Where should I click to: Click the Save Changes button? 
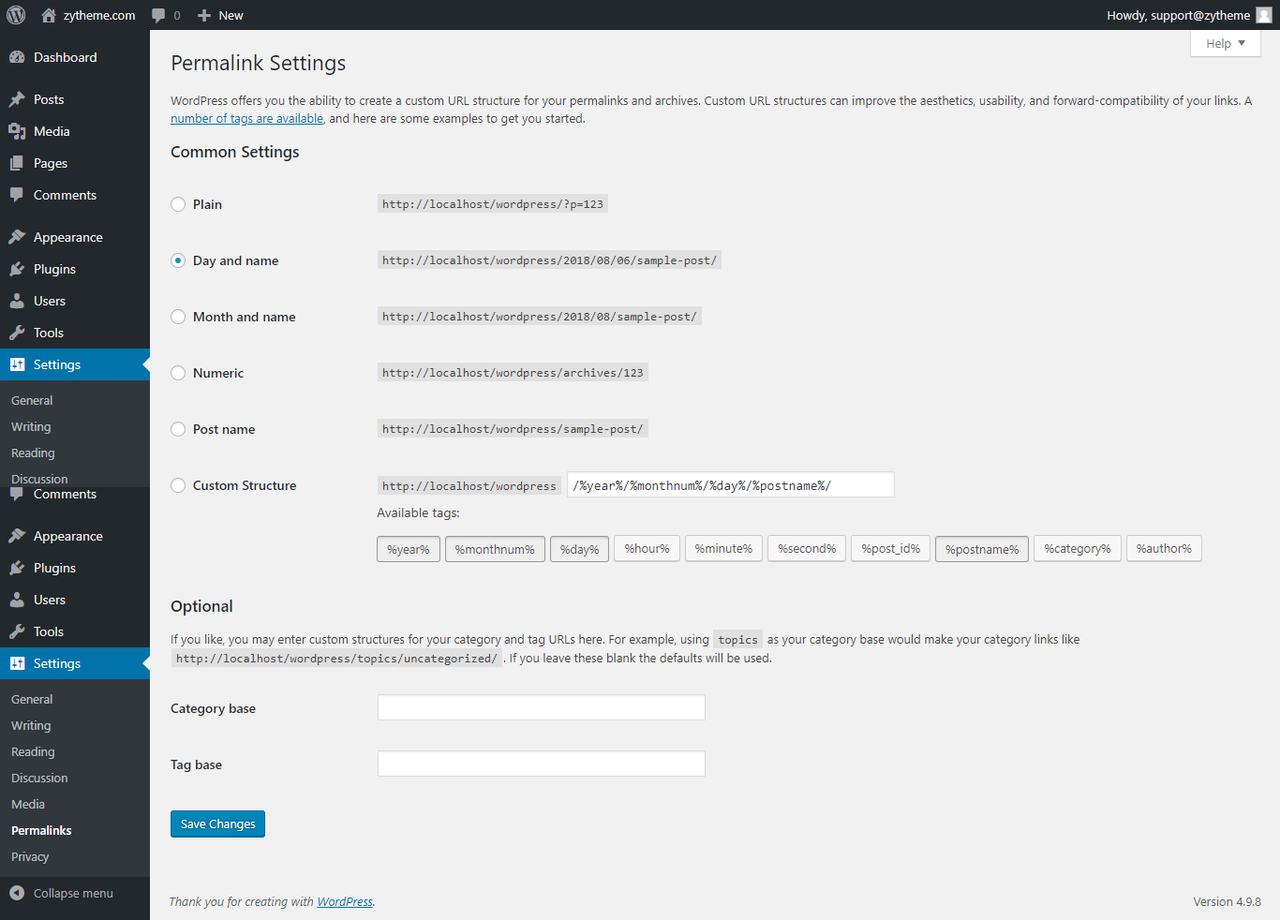click(218, 824)
